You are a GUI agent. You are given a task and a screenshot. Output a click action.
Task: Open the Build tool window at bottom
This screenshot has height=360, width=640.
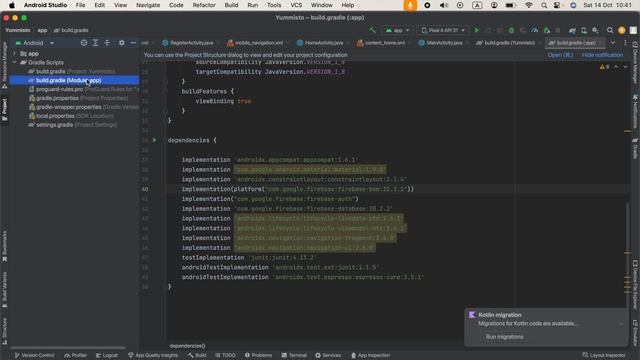197,355
